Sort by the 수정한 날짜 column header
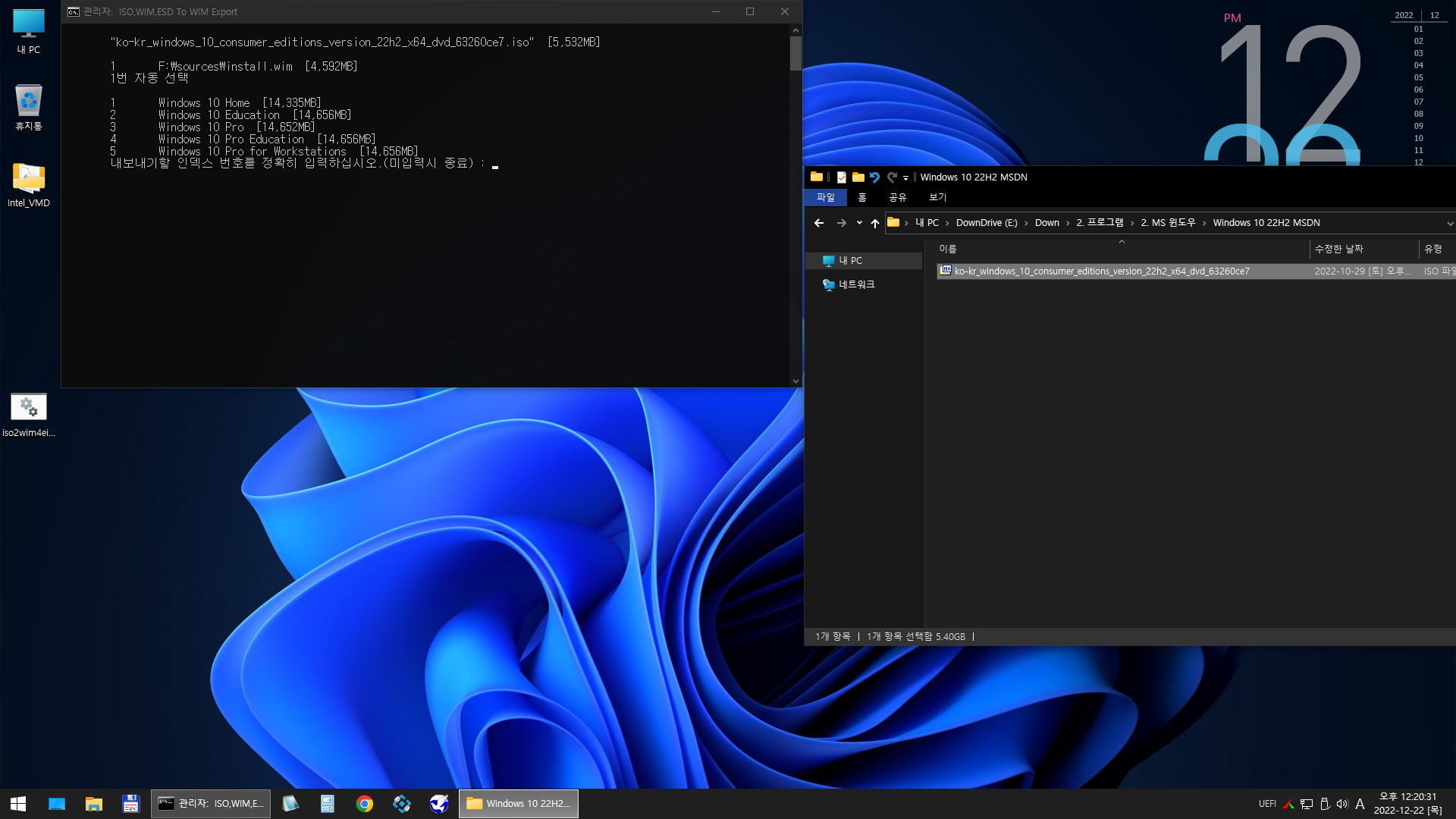 [1339, 249]
